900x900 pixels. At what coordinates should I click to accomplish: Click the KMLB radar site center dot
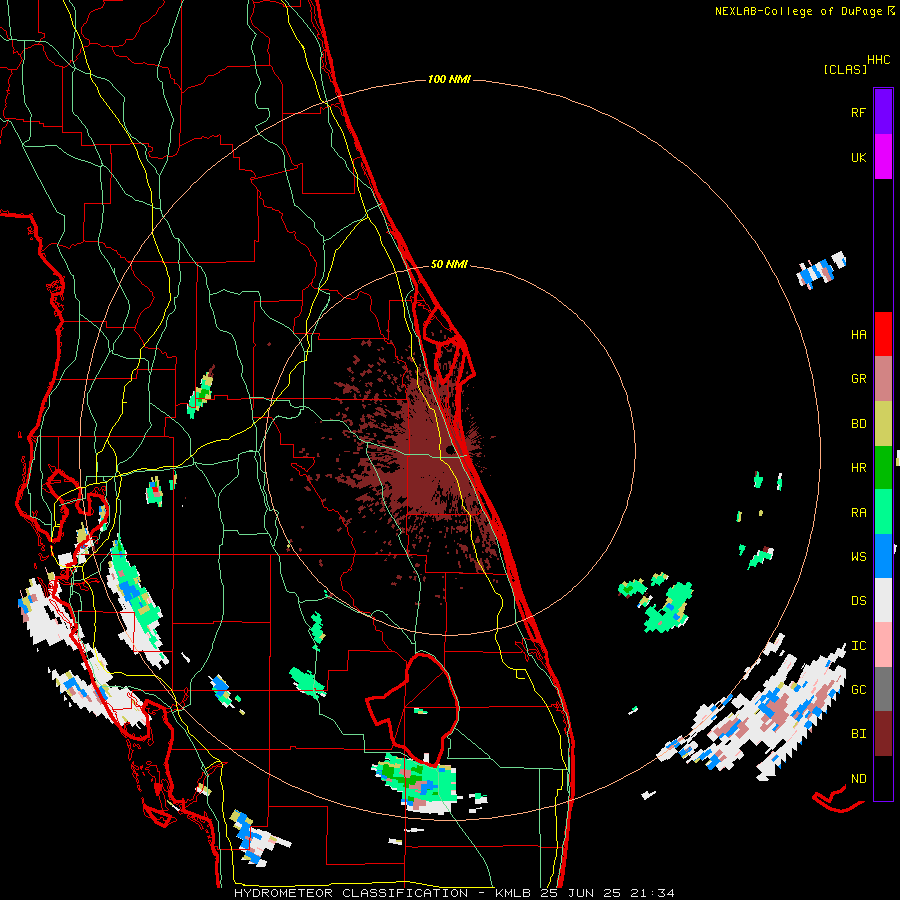[449, 450]
